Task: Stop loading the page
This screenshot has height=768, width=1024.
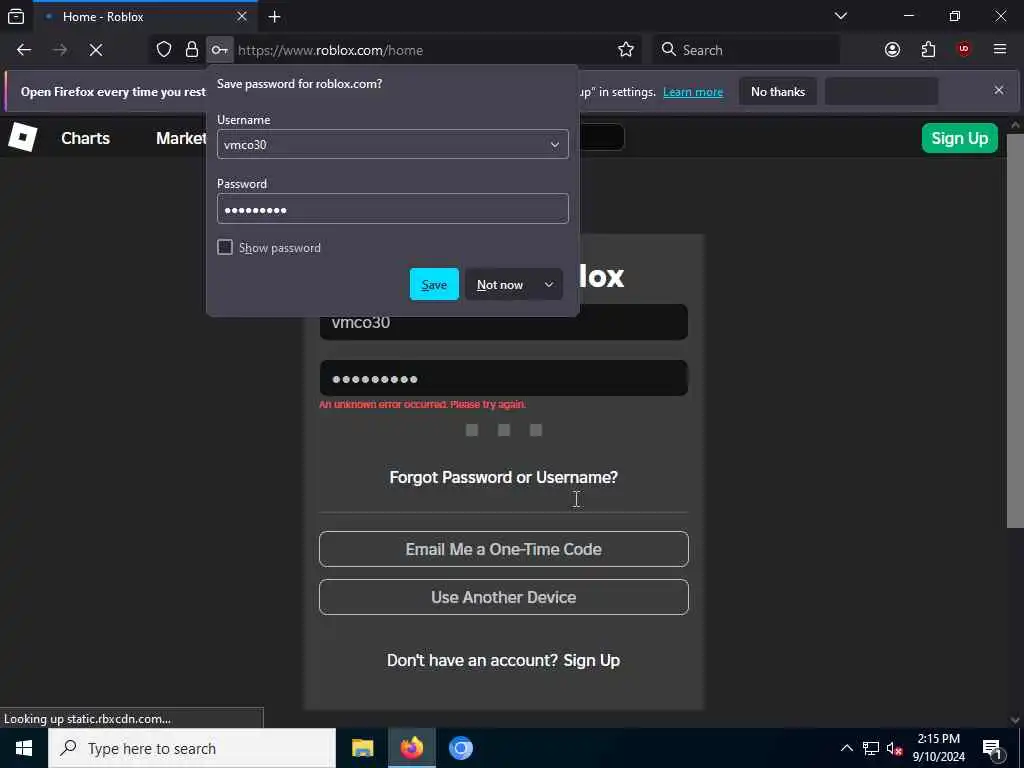Action: (95, 50)
